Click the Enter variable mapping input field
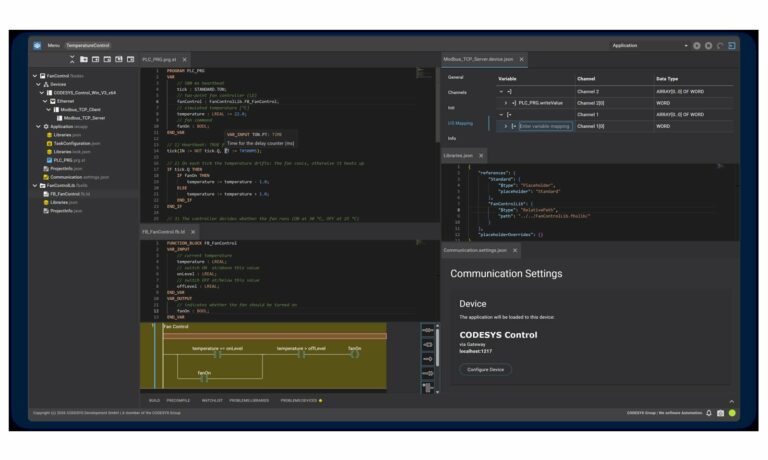 [545, 126]
